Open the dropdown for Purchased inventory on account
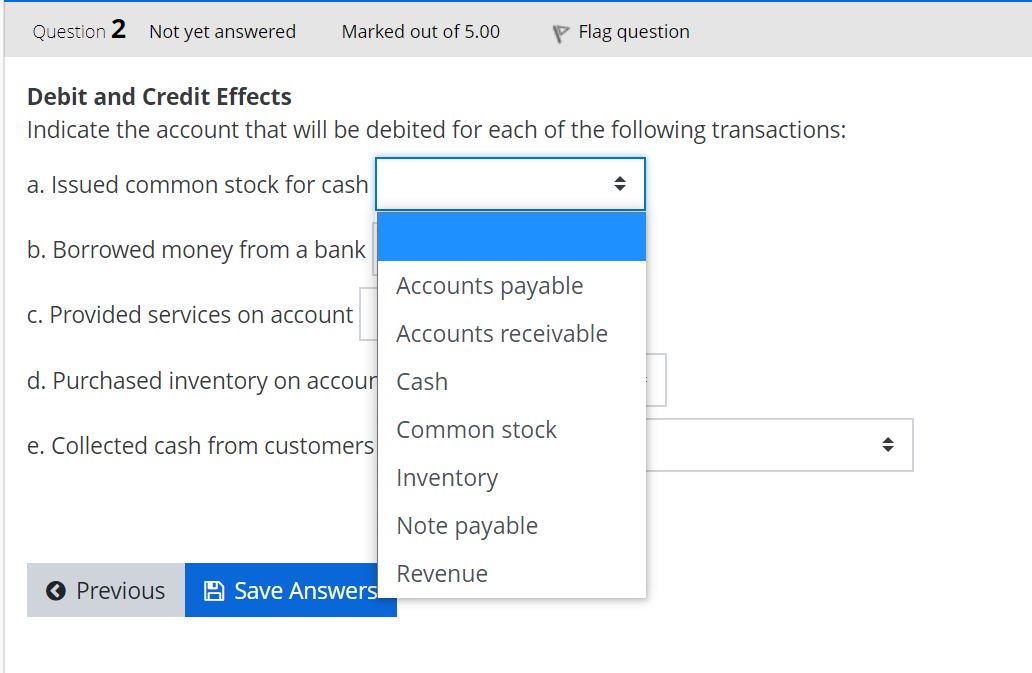Viewport: 1032px width, 673px height. (x=655, y=379)
